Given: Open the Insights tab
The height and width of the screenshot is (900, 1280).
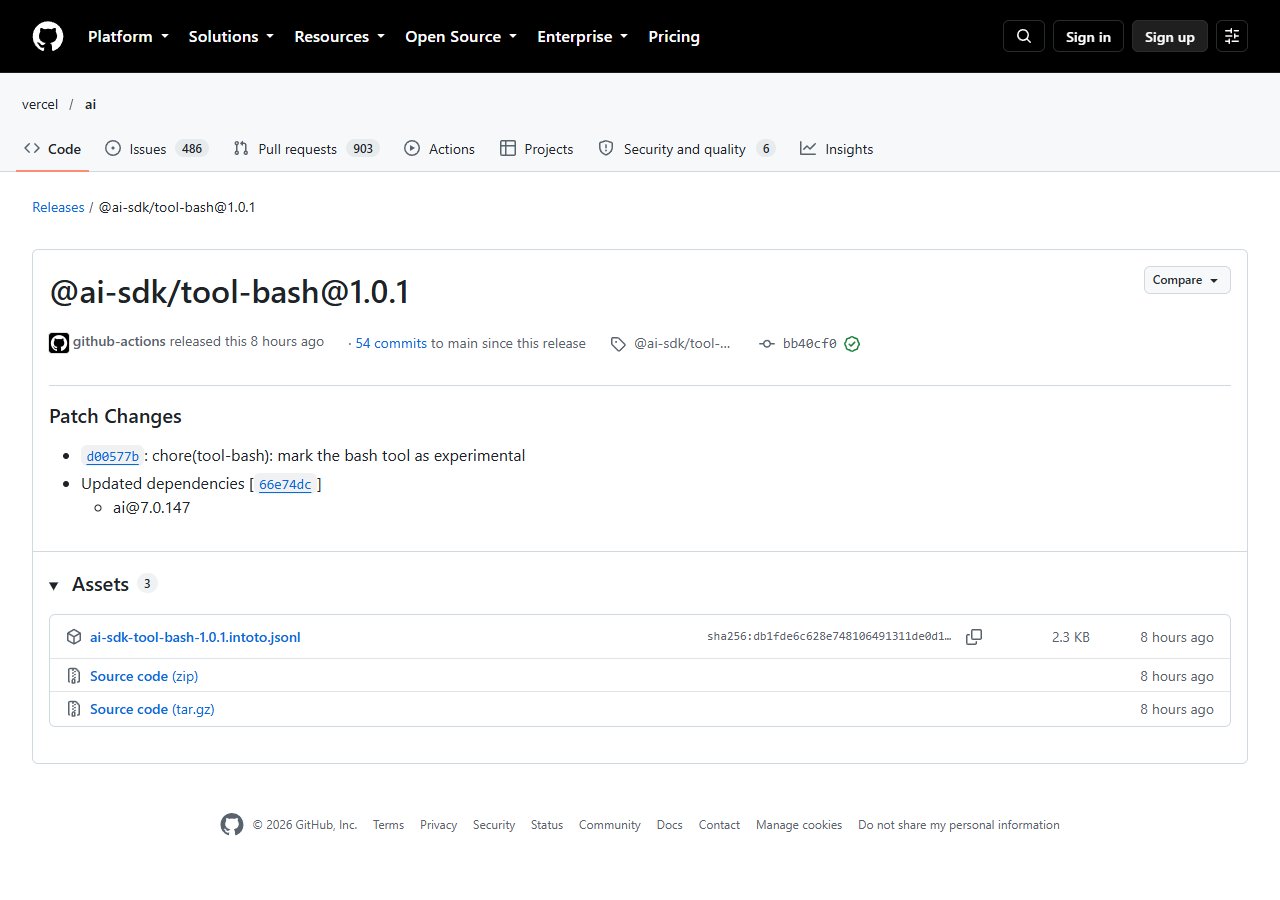Looking at the screenshot, I should point(837,149).
